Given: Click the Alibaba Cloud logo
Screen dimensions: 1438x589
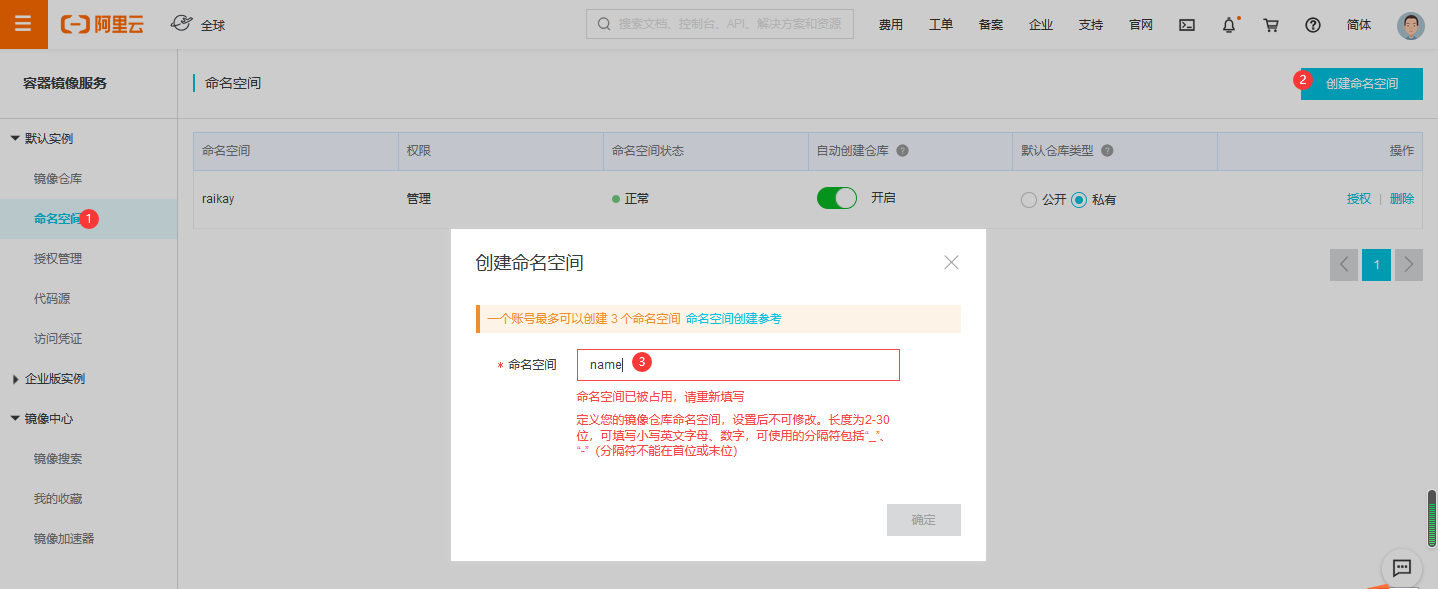Looking at the screenshot, I should [102, 25].
